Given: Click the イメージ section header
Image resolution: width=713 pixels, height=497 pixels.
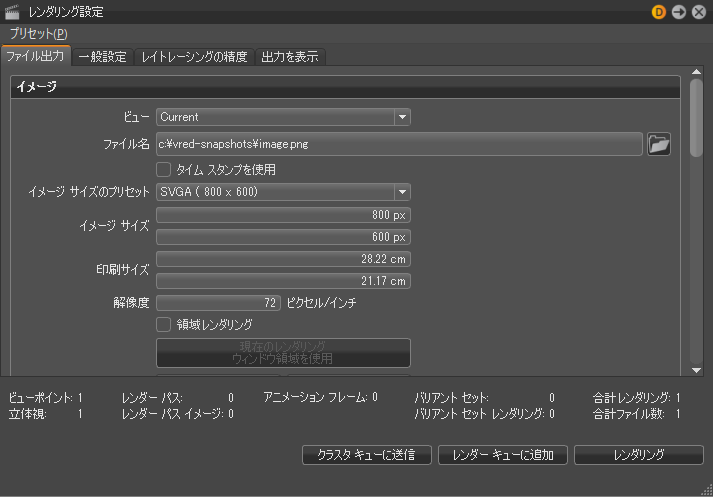Looking at the screenshot, I should click(346, 86).
